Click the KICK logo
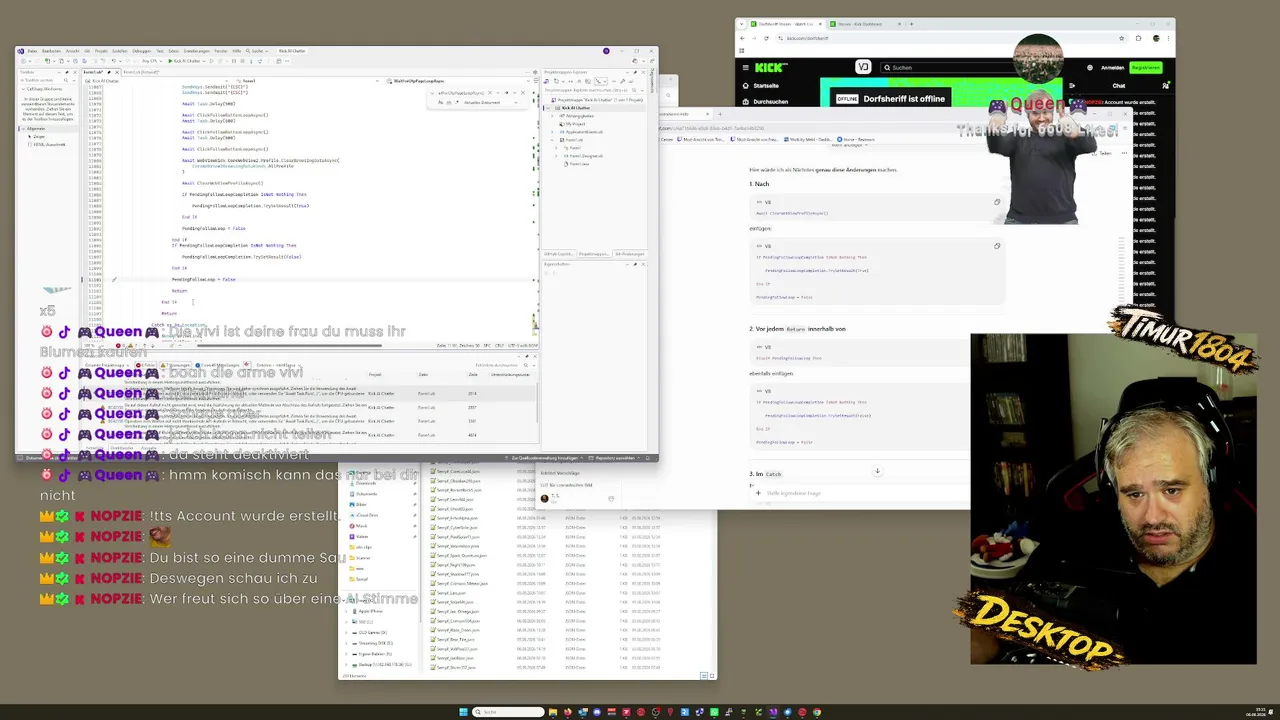Screen dimensions: 1280x720 770,67
